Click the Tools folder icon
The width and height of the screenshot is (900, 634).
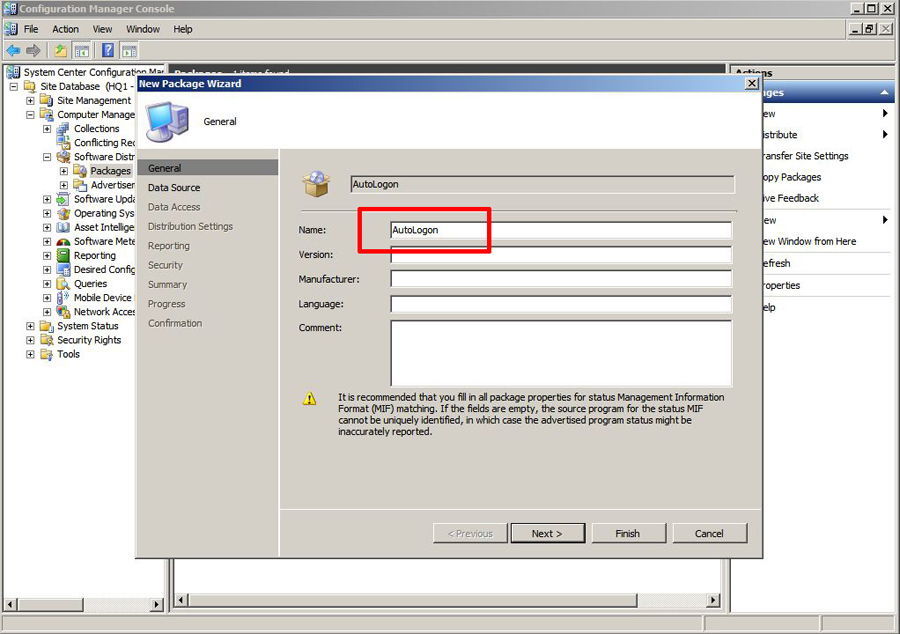pos(46,354)
